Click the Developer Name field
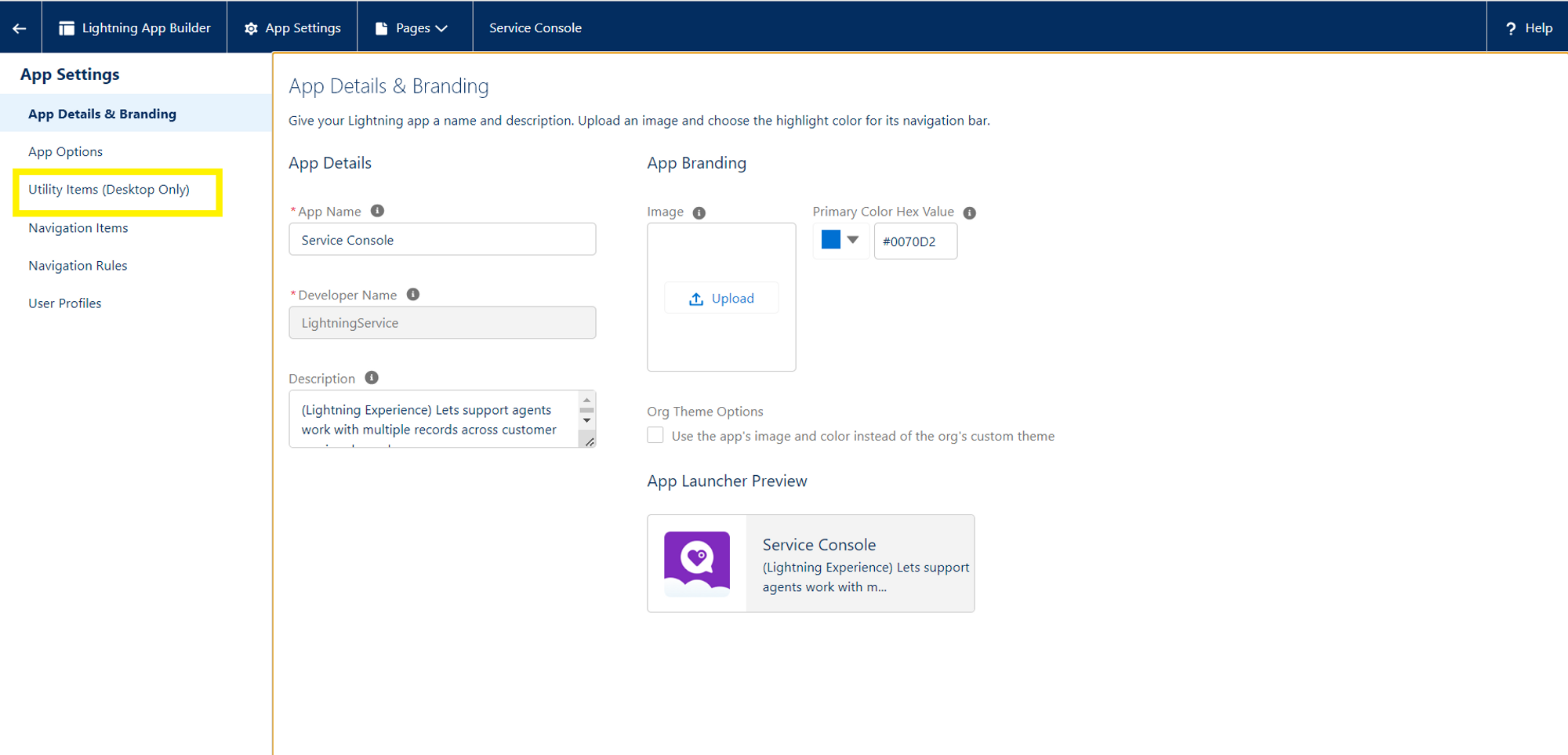Screen dimensions: 1568x755 coord(442,322)
